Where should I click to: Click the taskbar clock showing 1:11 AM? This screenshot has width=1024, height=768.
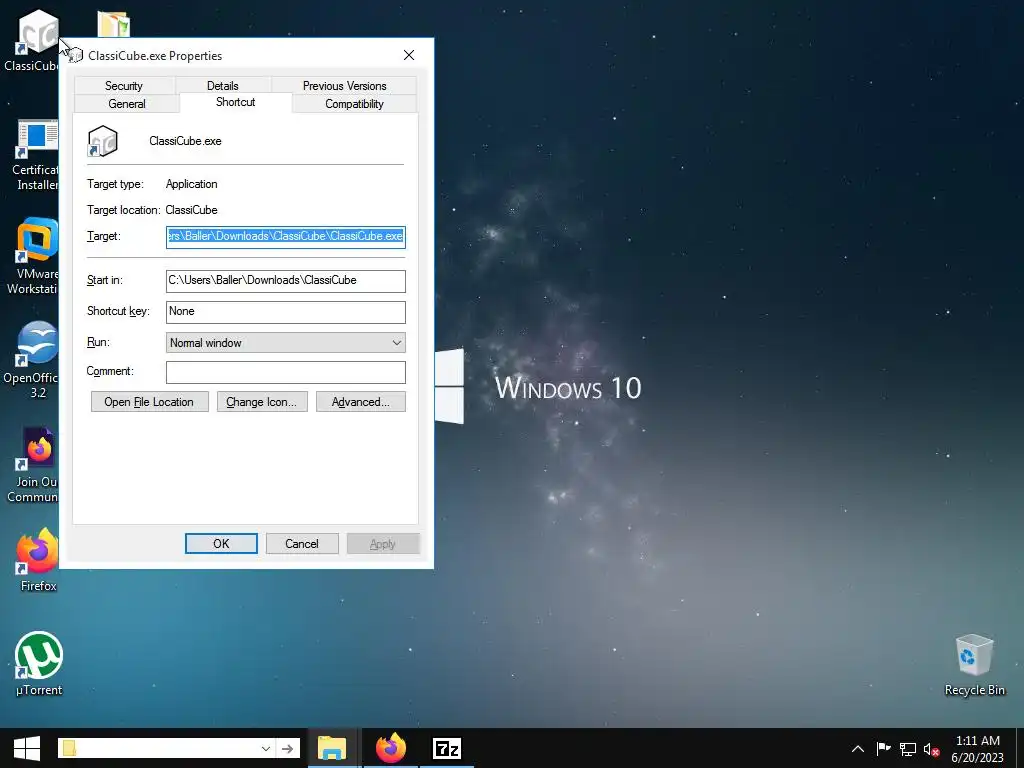[977, 749]
